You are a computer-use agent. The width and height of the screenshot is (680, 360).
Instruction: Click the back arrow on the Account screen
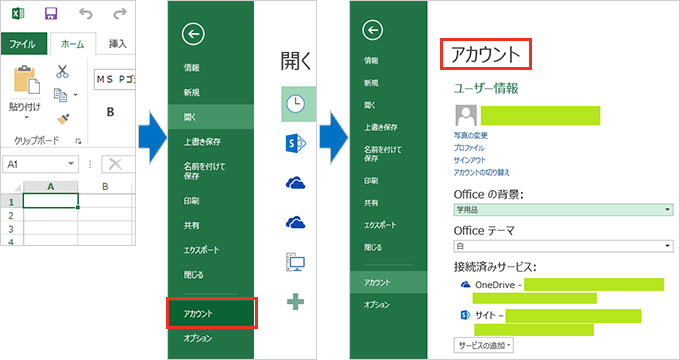[372, 30]
